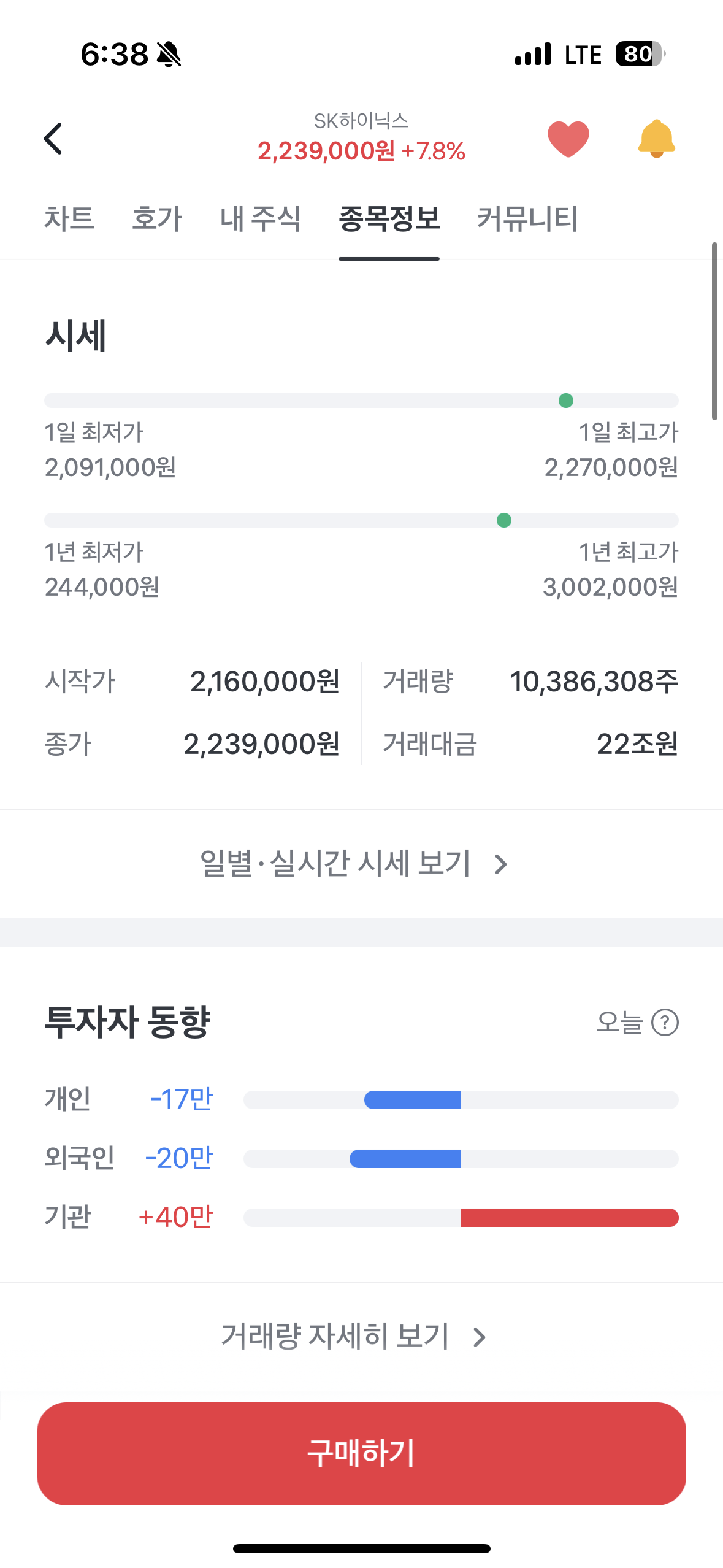Open the 내 주식 tab

tap(261, 218)
